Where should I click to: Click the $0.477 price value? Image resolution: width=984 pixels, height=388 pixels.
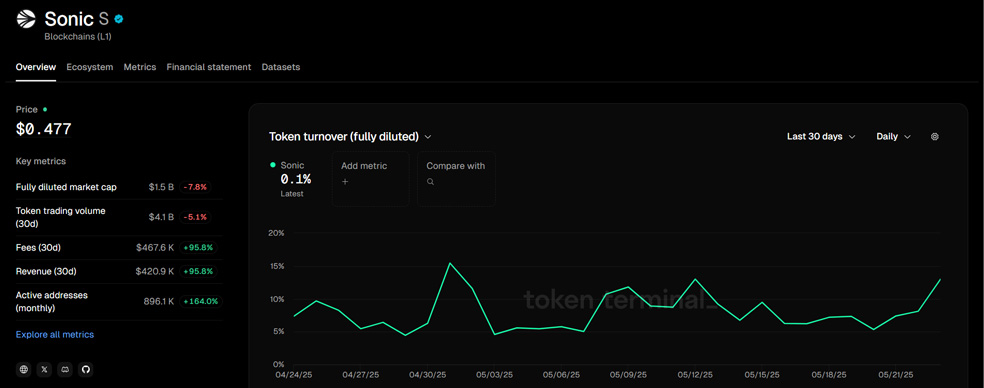[x=43, y=129]
